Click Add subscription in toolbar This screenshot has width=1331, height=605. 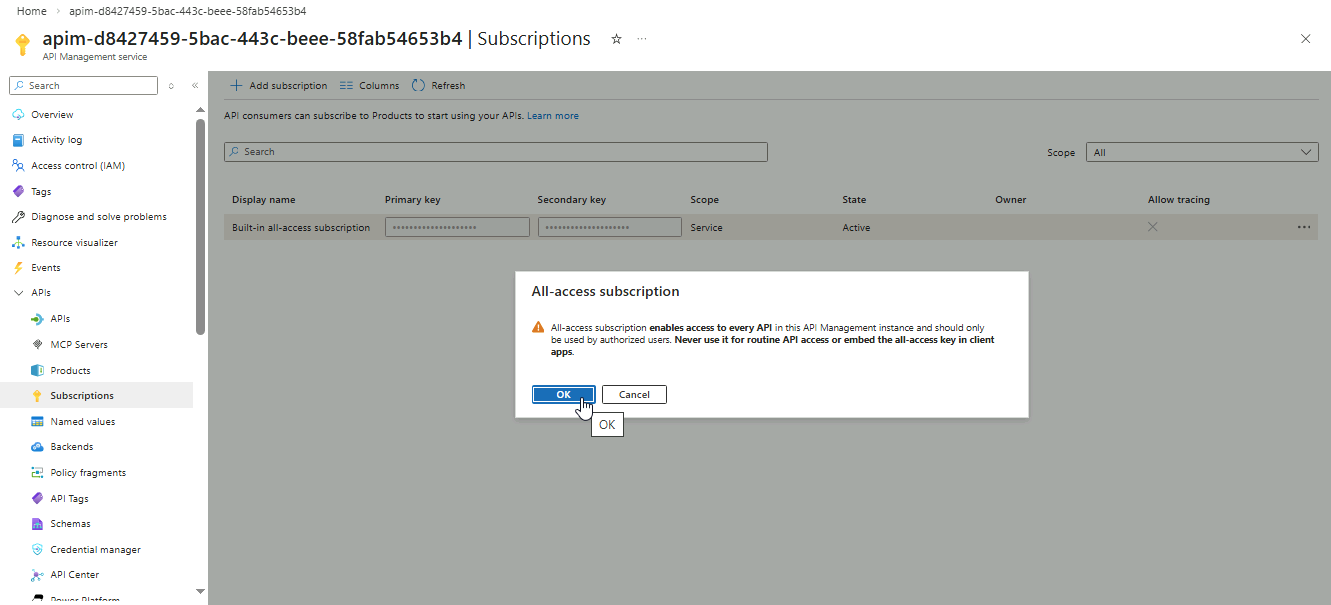point(279,86)
